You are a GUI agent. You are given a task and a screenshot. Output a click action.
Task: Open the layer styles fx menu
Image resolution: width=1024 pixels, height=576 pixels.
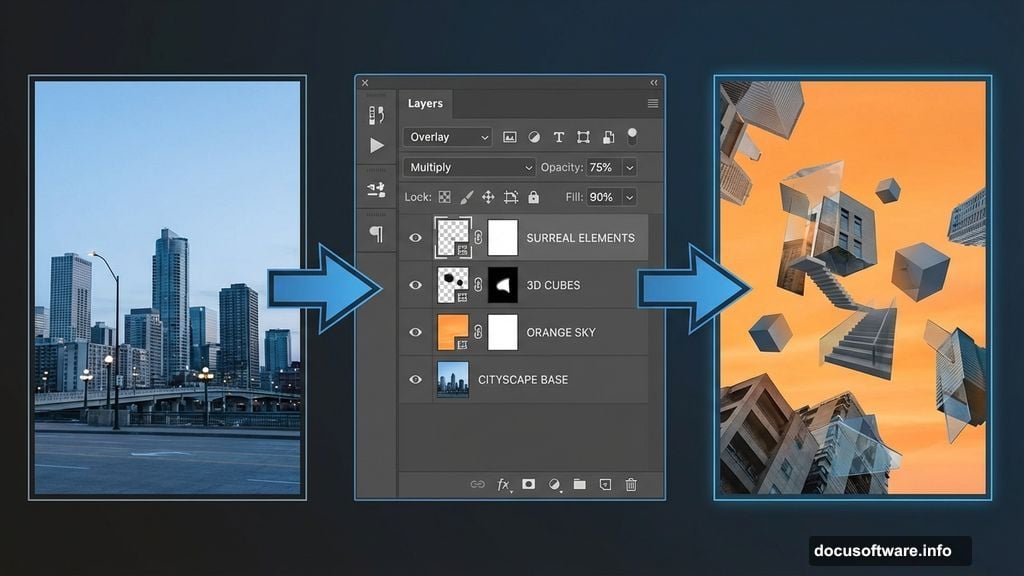502,484
